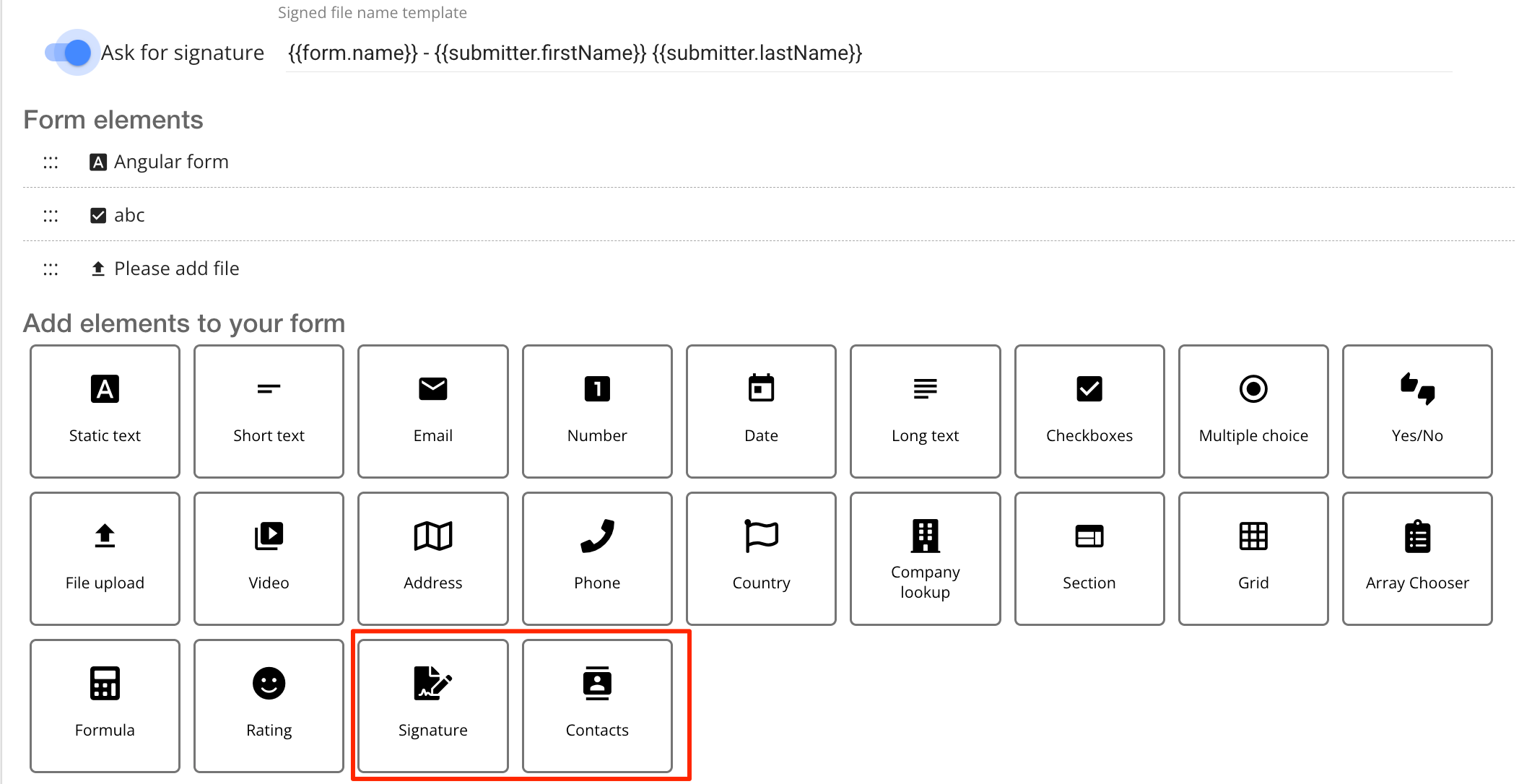Select the Angular form element row

coord(171,162)
